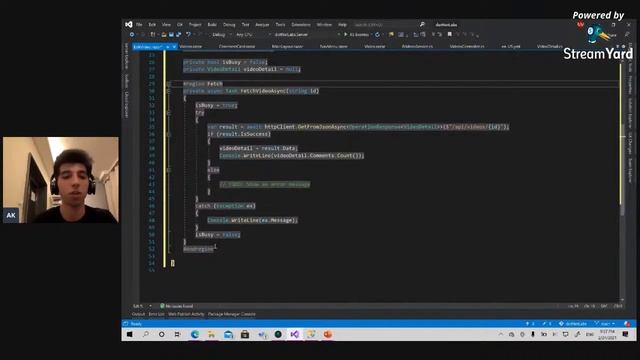Open the Web Publish Activity tab

point(186,314)
